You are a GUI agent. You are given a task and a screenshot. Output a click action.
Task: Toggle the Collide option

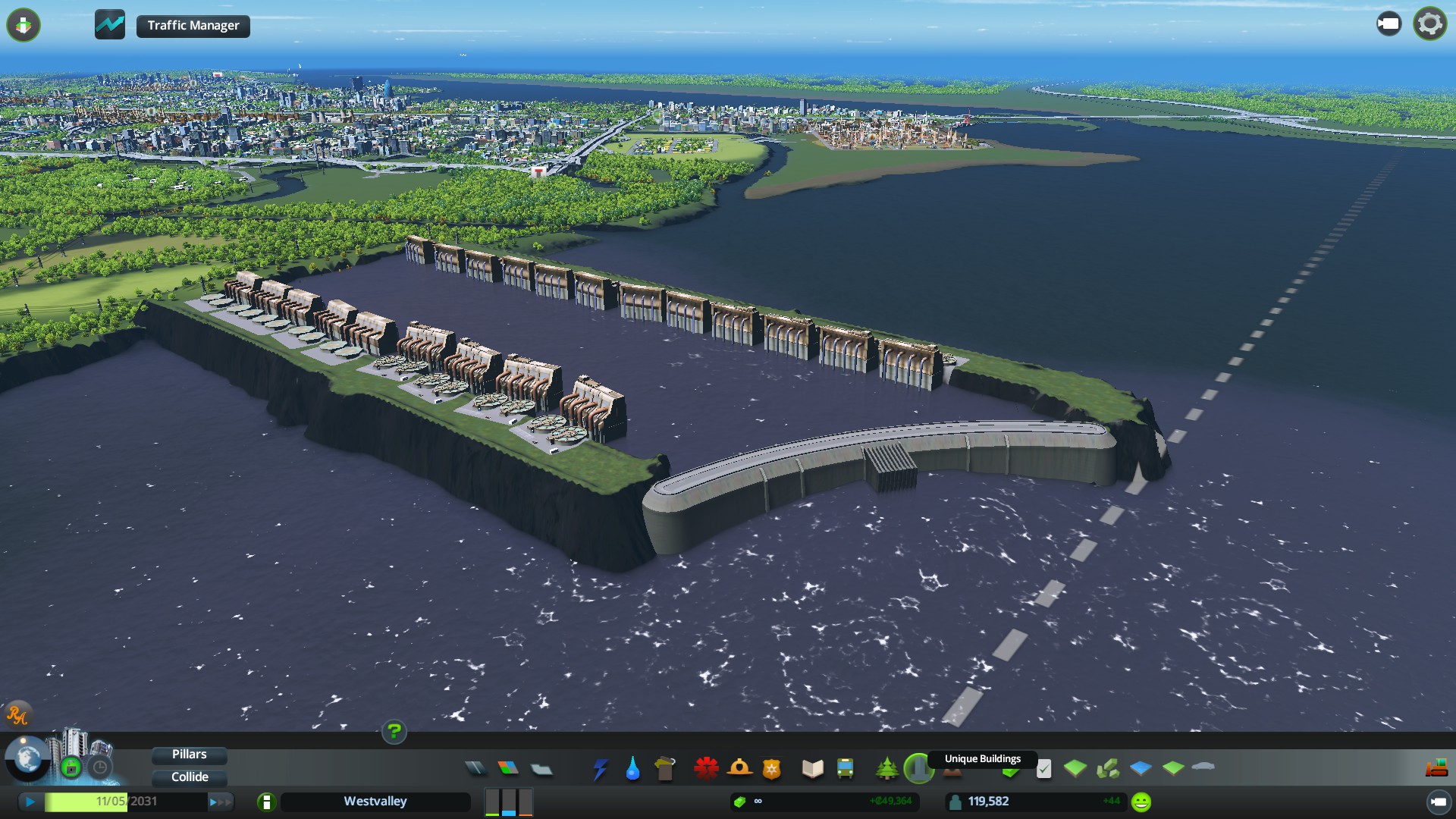(x=189, y=777)
